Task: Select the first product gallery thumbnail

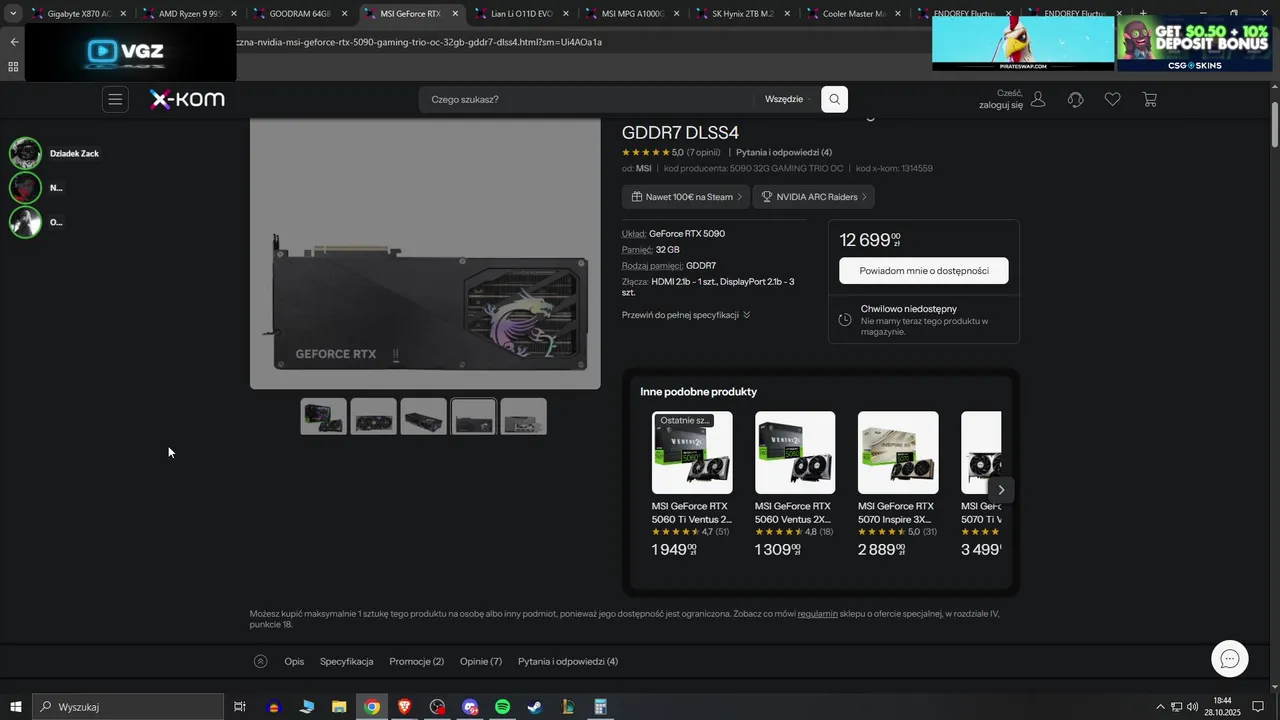Action: click(324, 416)
